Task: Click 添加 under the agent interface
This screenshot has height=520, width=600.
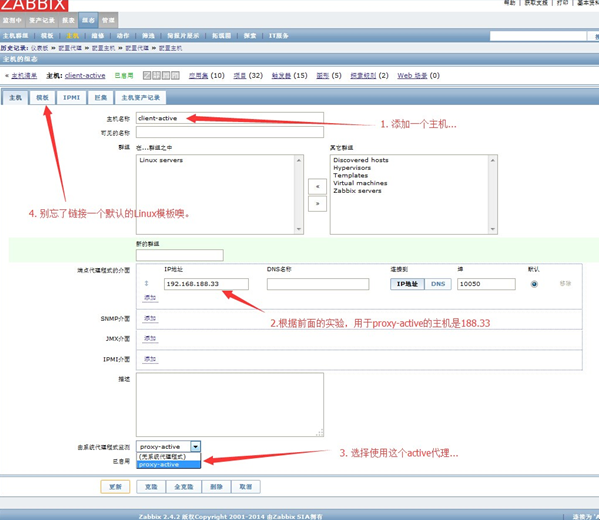Action: [x=150, y=297]
